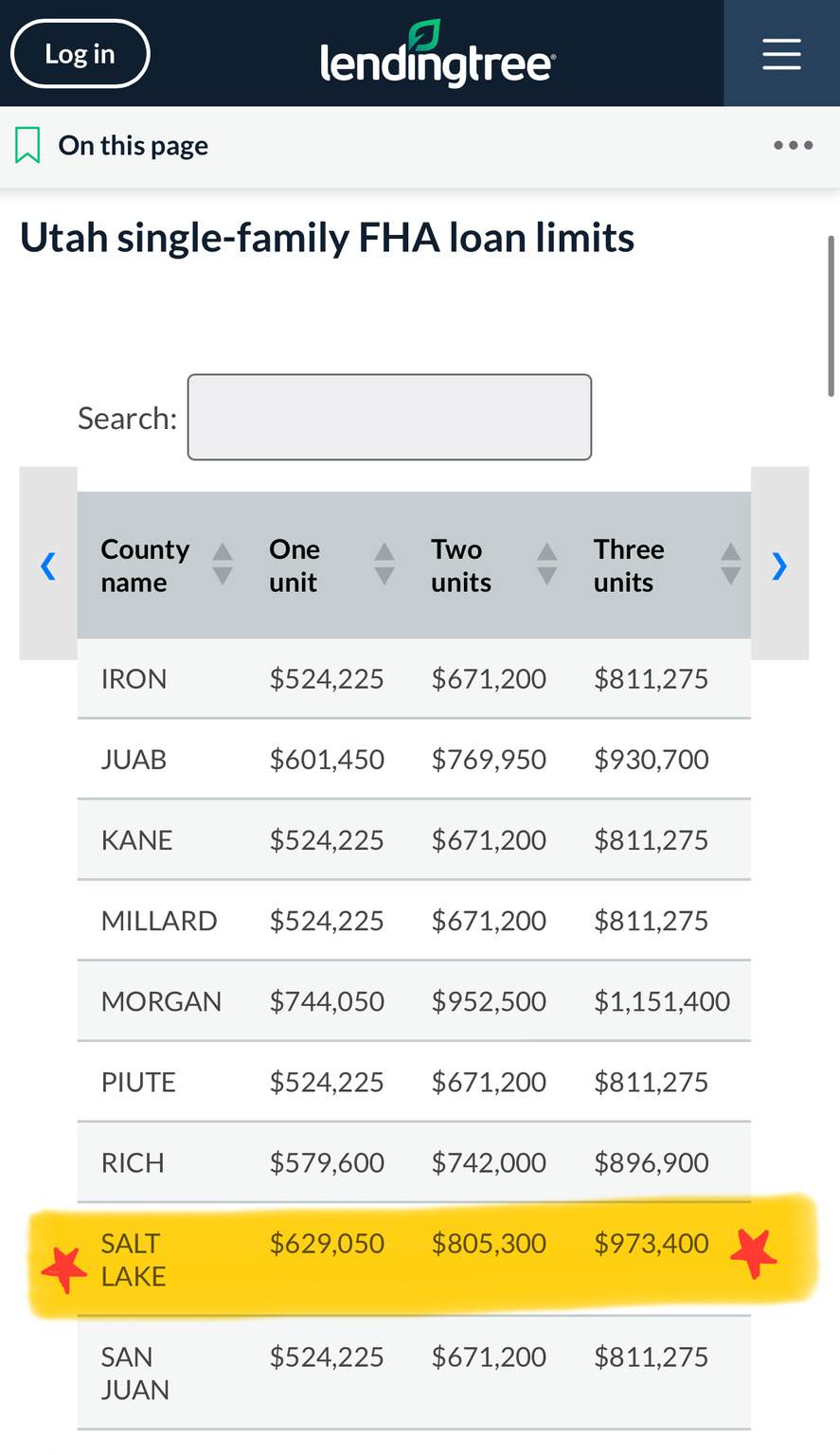Click the LendingTree logo
This screenshot has width=840, height=1455.
pos(438,55)
